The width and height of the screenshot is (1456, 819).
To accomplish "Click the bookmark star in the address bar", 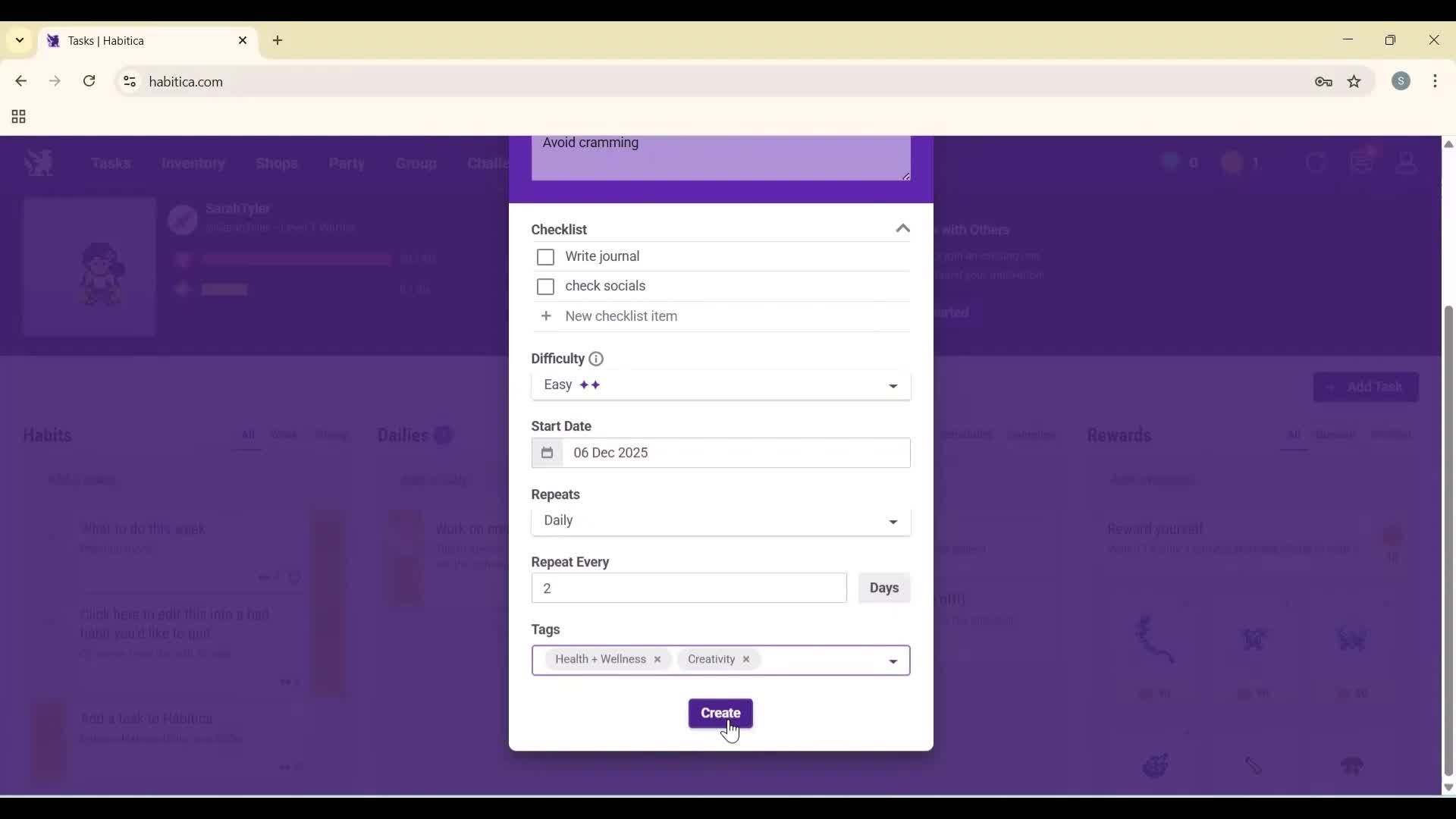I will click(1354, 81).
